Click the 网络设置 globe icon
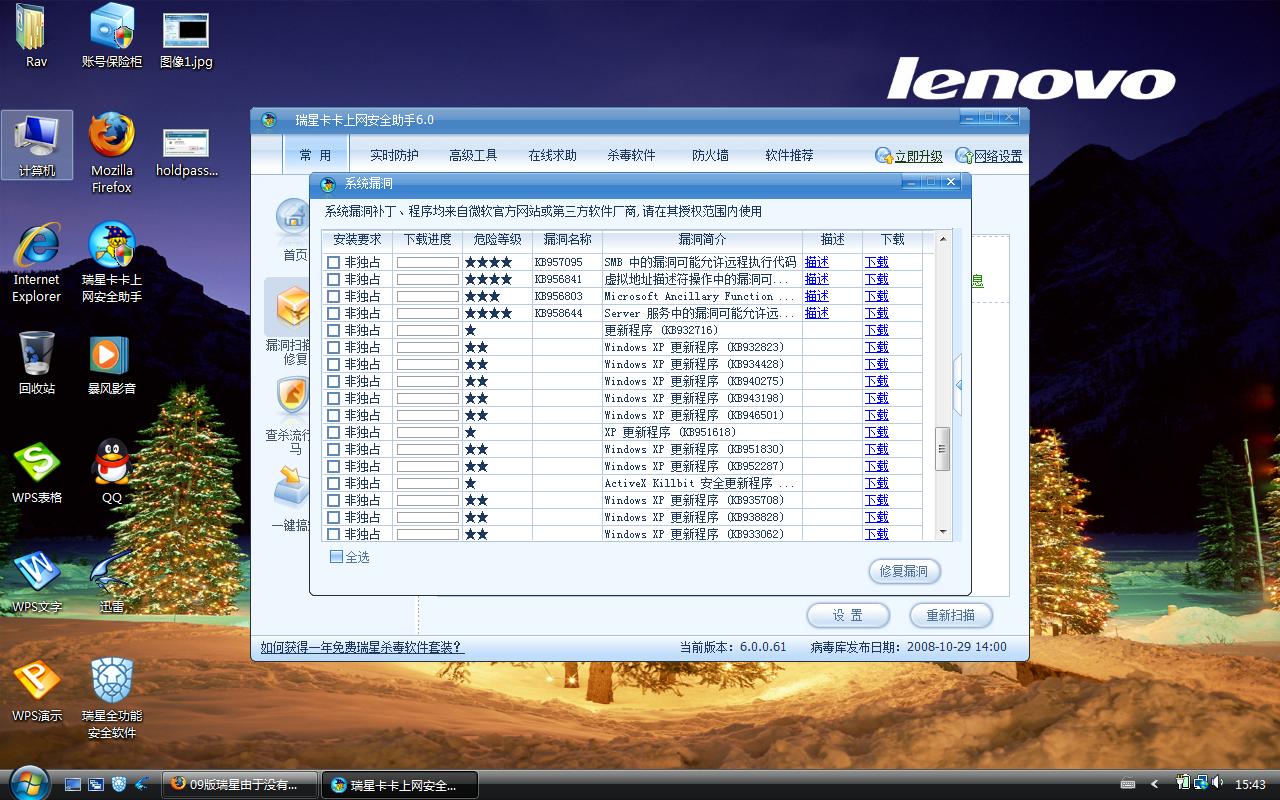The height and width of the screenshot is (800, 1280). 964,156
